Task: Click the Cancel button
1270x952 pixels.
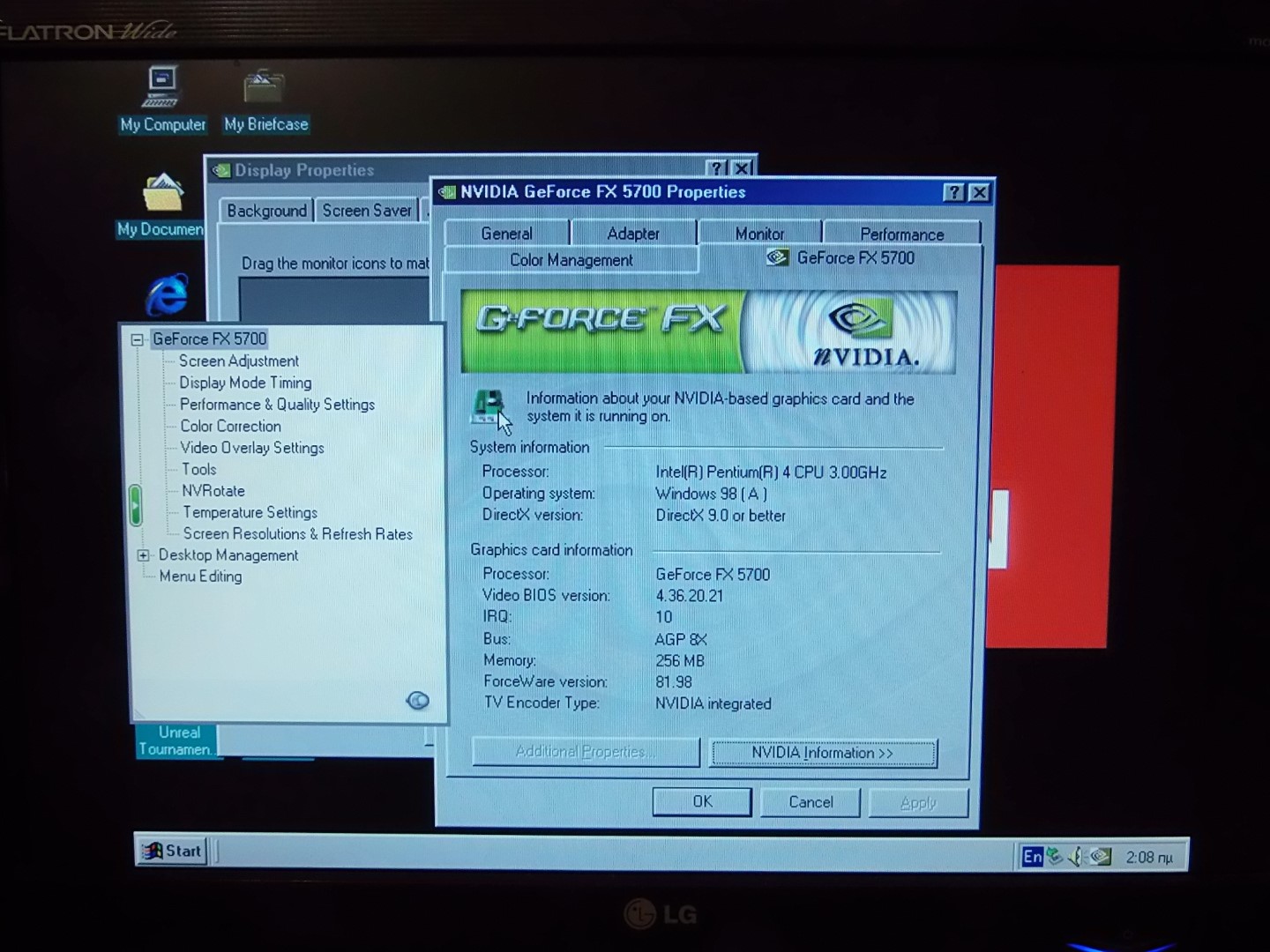Action: pos(811,802)
